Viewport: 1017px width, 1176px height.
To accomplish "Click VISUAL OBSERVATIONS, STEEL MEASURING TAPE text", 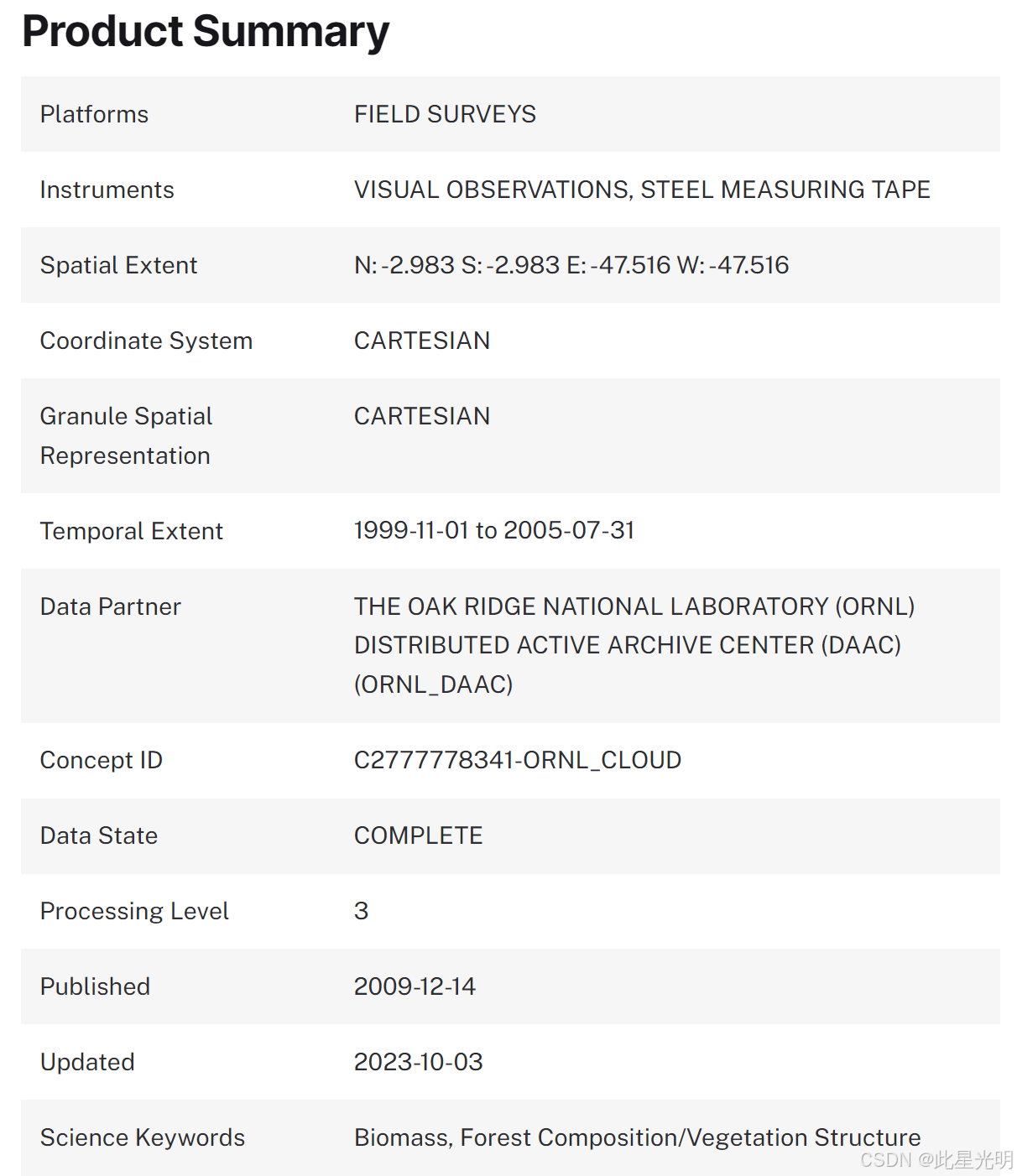I will [642, 190].
